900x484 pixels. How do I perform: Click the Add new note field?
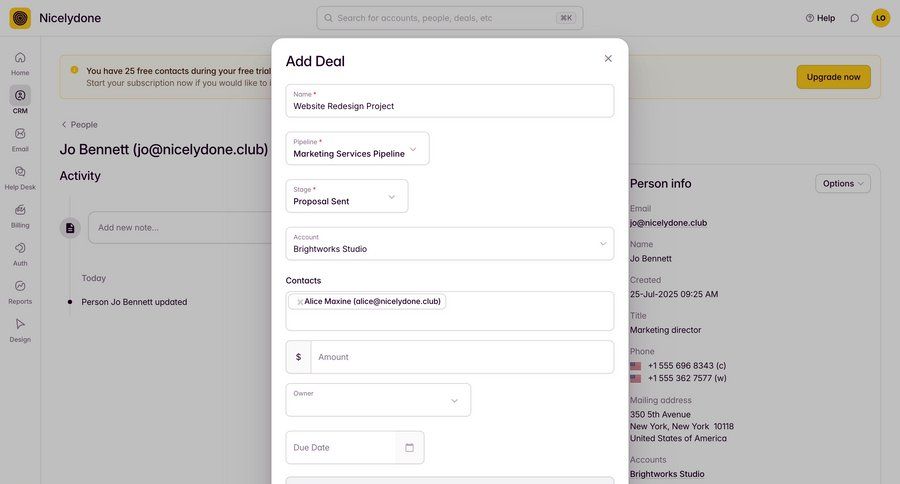180,227
